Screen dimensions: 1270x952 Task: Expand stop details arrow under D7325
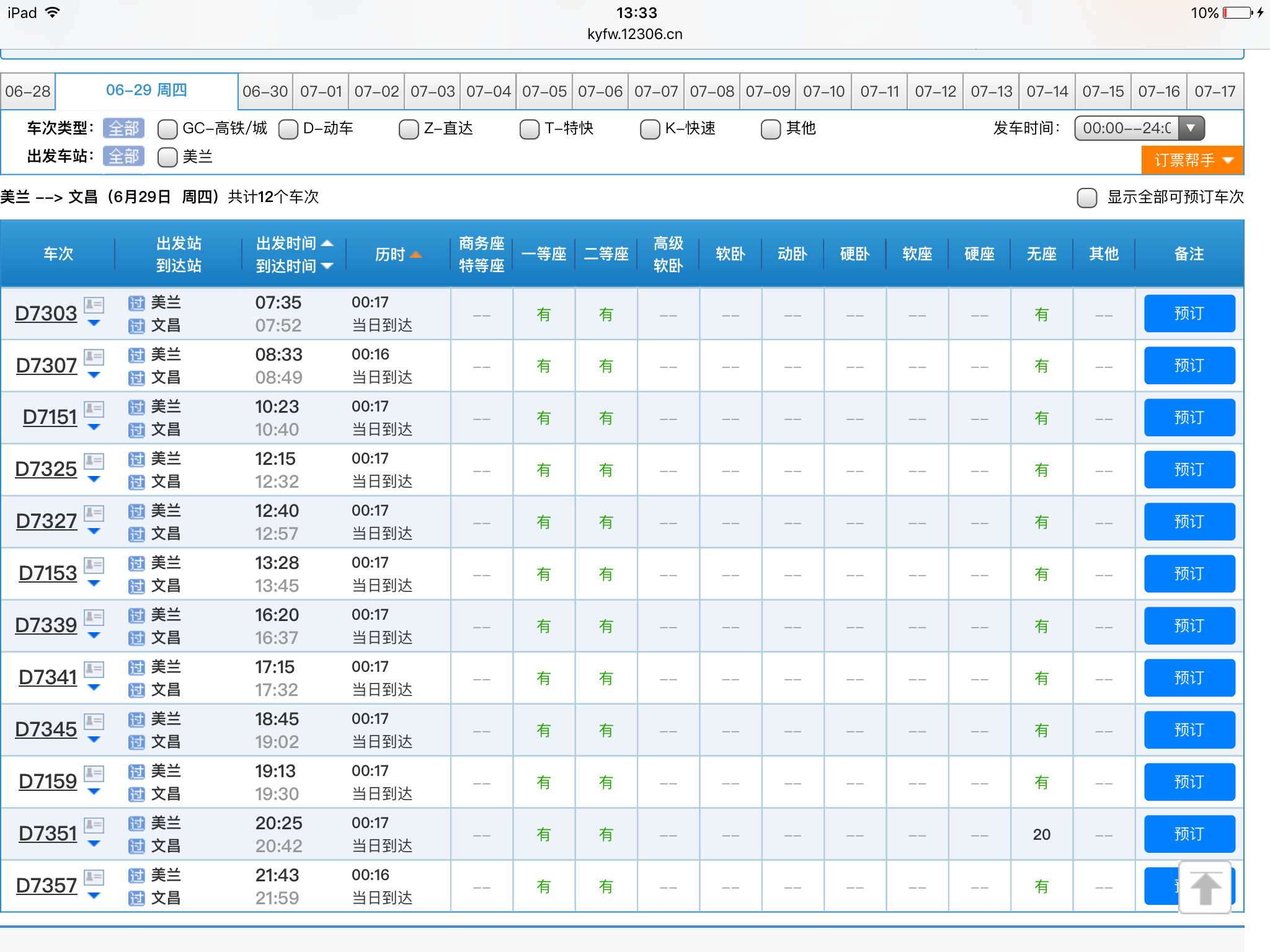coord(94,479)
